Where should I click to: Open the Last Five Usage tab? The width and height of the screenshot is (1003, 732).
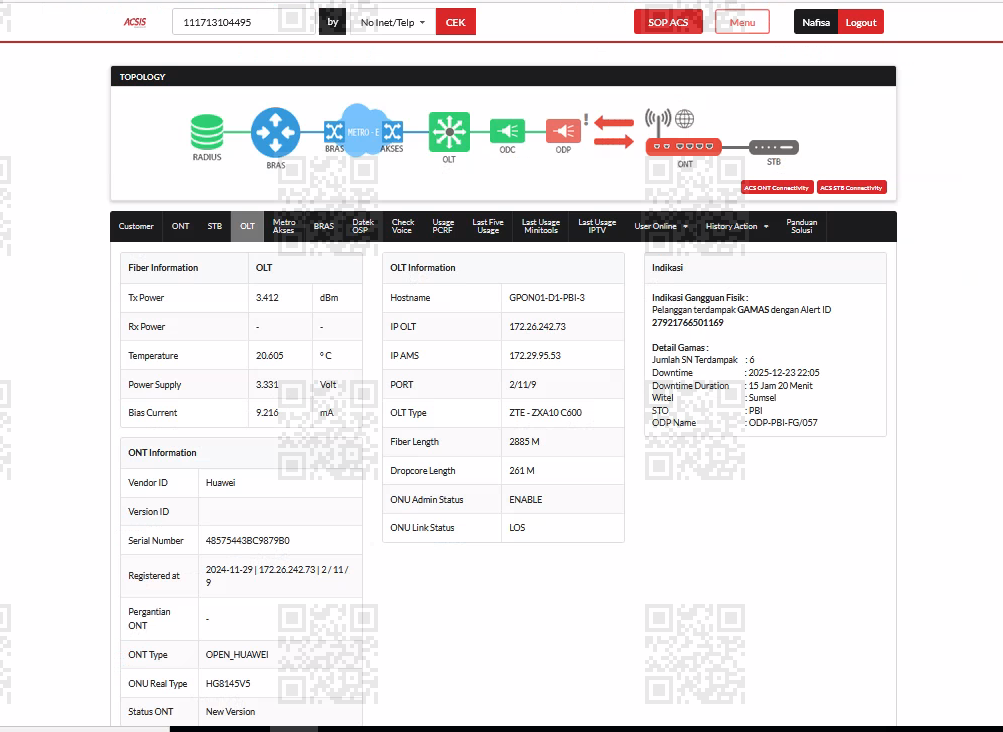coord(488,227)
